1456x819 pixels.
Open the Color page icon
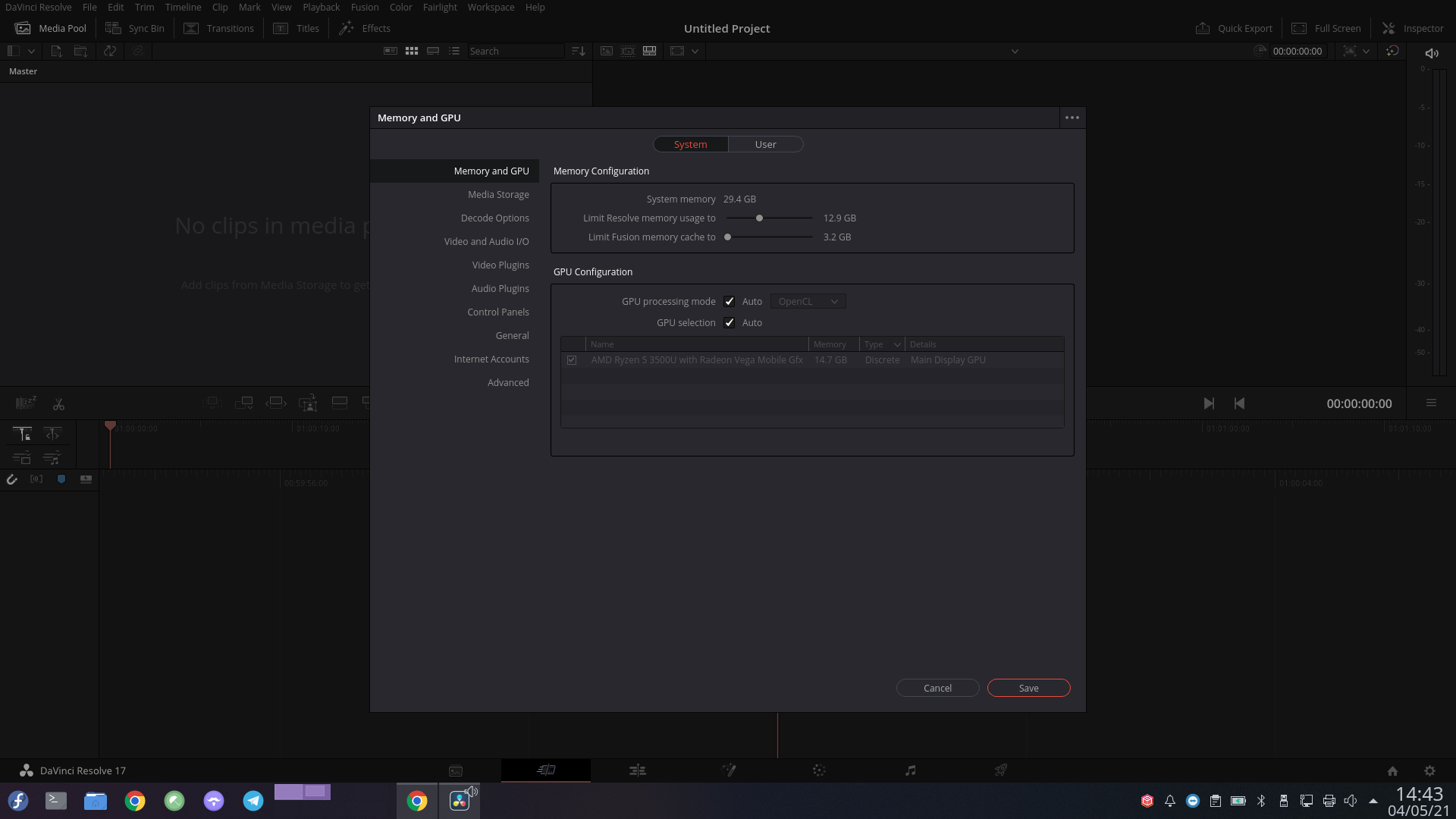(x=819, y=770)
